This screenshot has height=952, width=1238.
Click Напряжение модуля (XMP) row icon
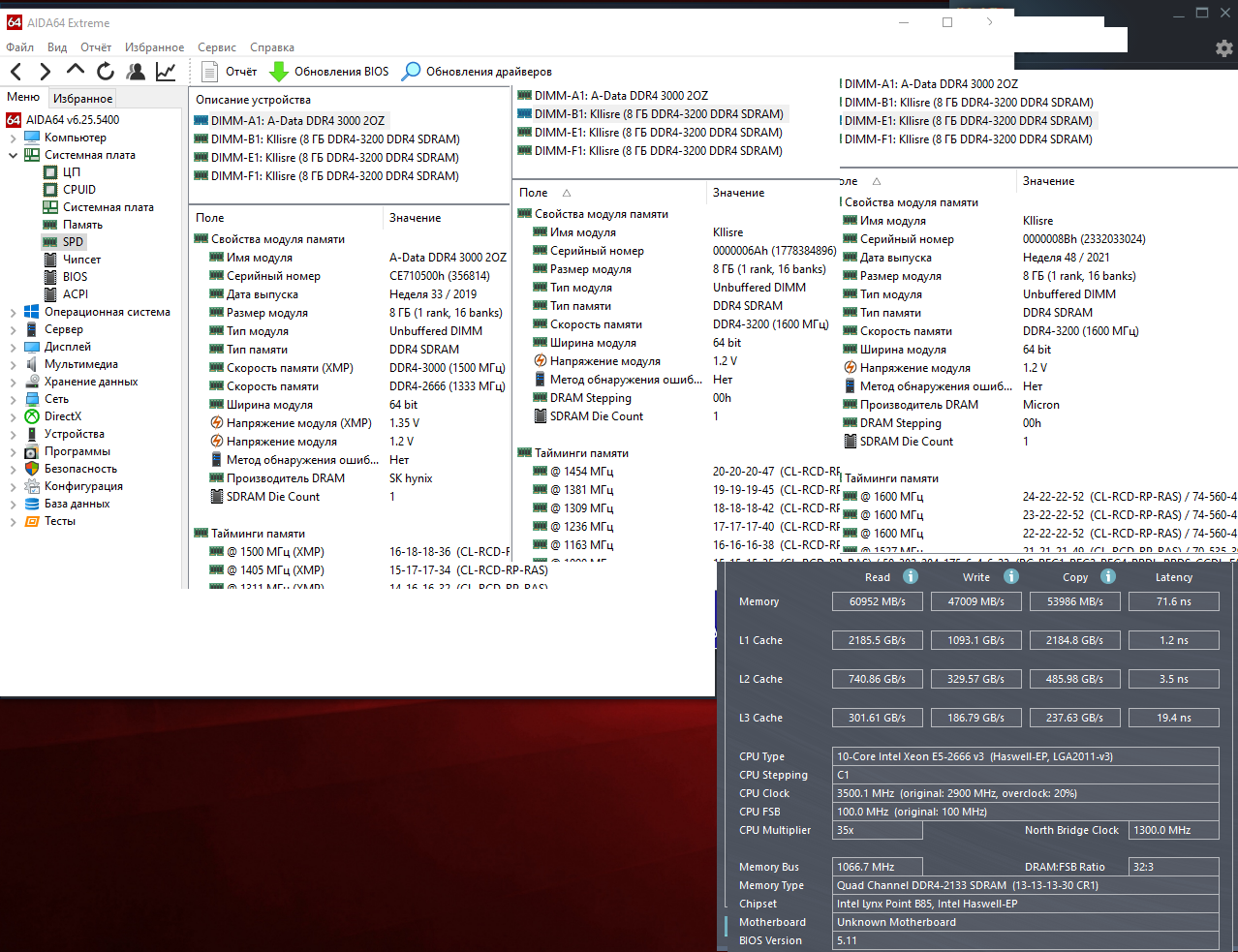pyautogui.click(x=217, y=423)
